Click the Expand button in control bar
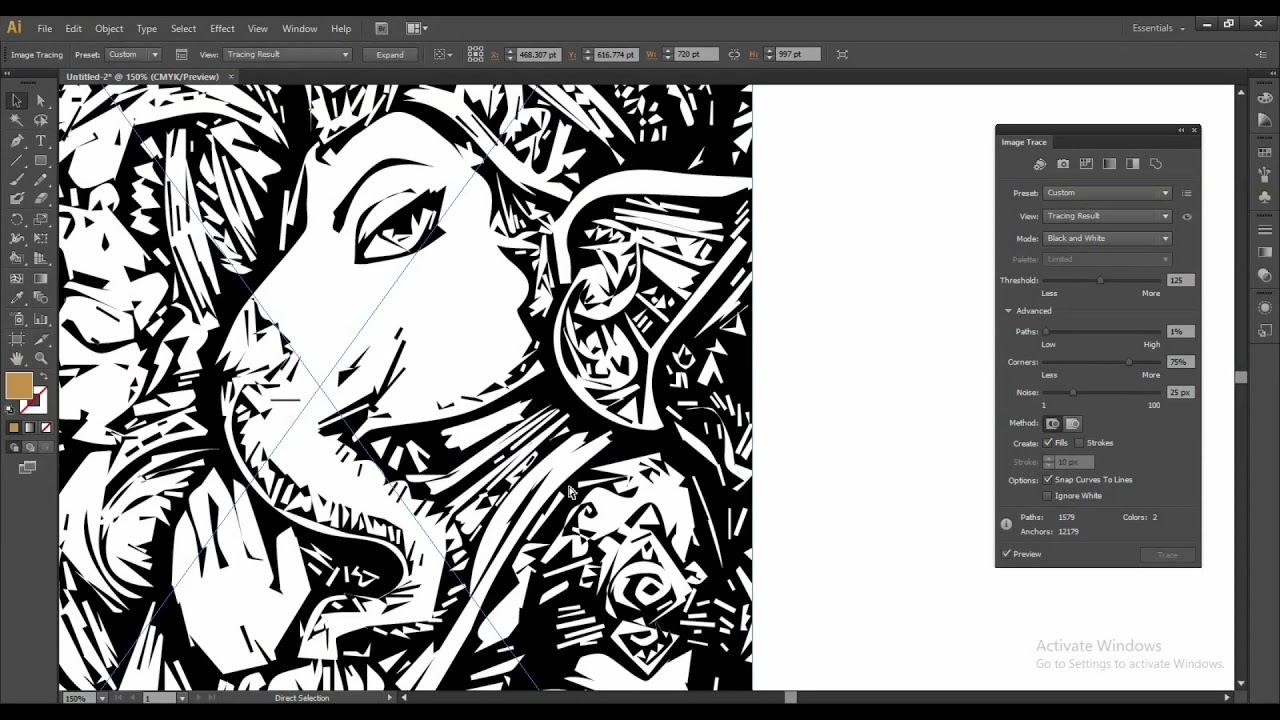1280x720 pixels. [390, 55]
